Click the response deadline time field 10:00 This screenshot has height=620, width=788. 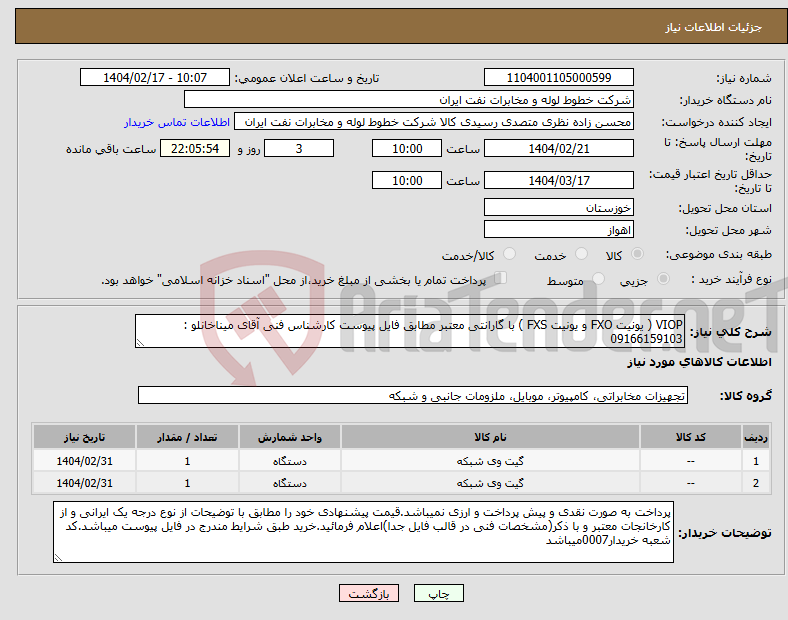(407, 149)
